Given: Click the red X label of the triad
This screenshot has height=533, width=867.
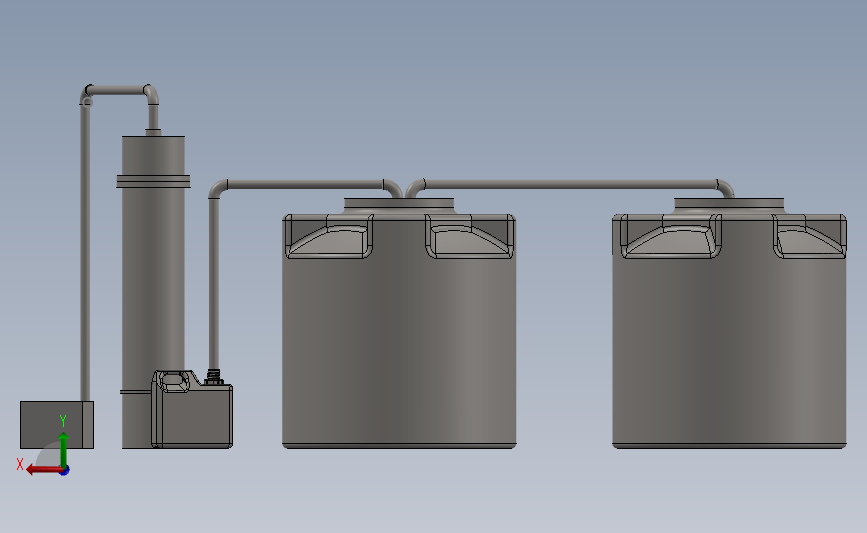Looking at the screenshot, I should [x=20, y=464].
